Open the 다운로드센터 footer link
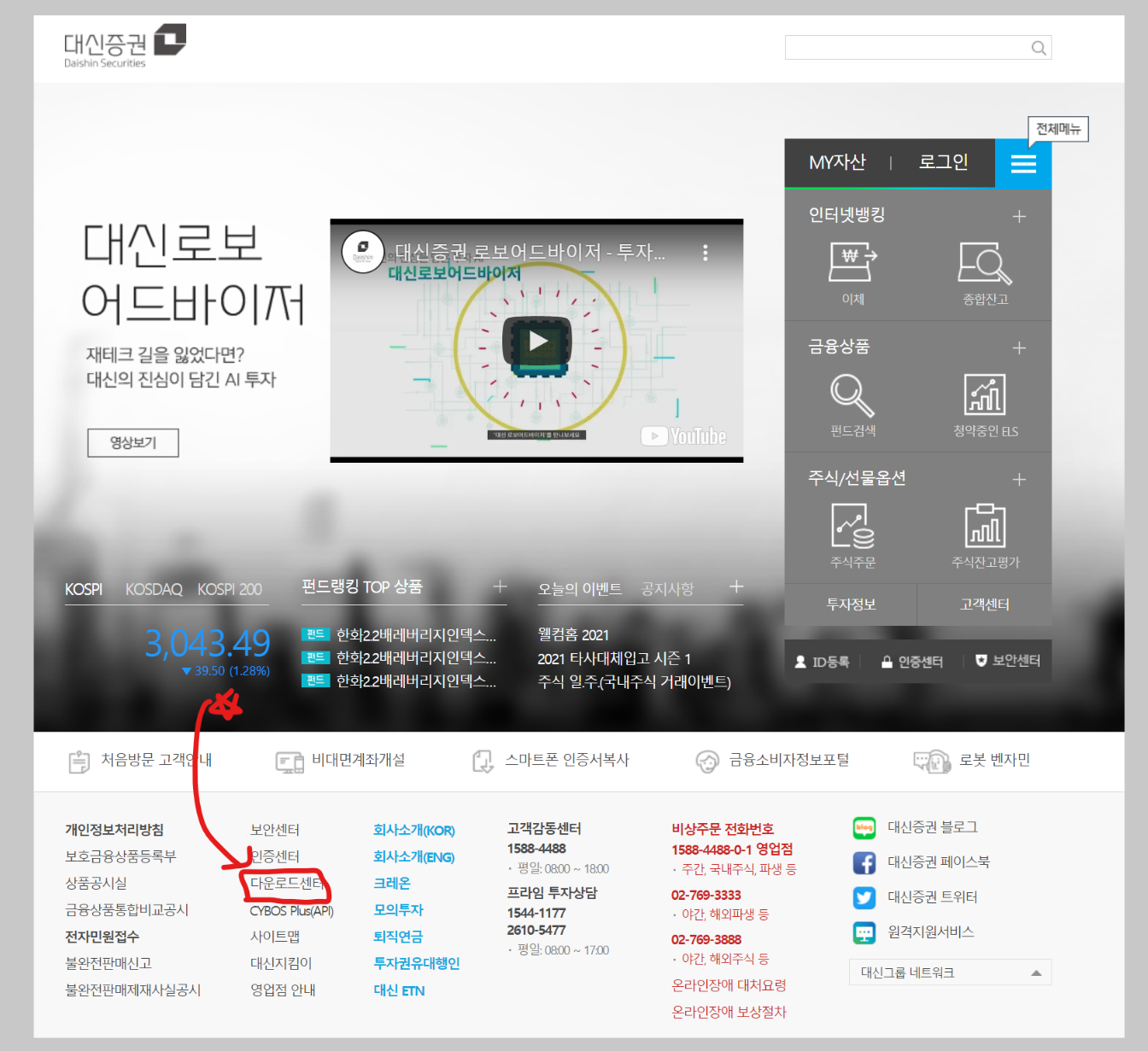 tap(286, 884)
